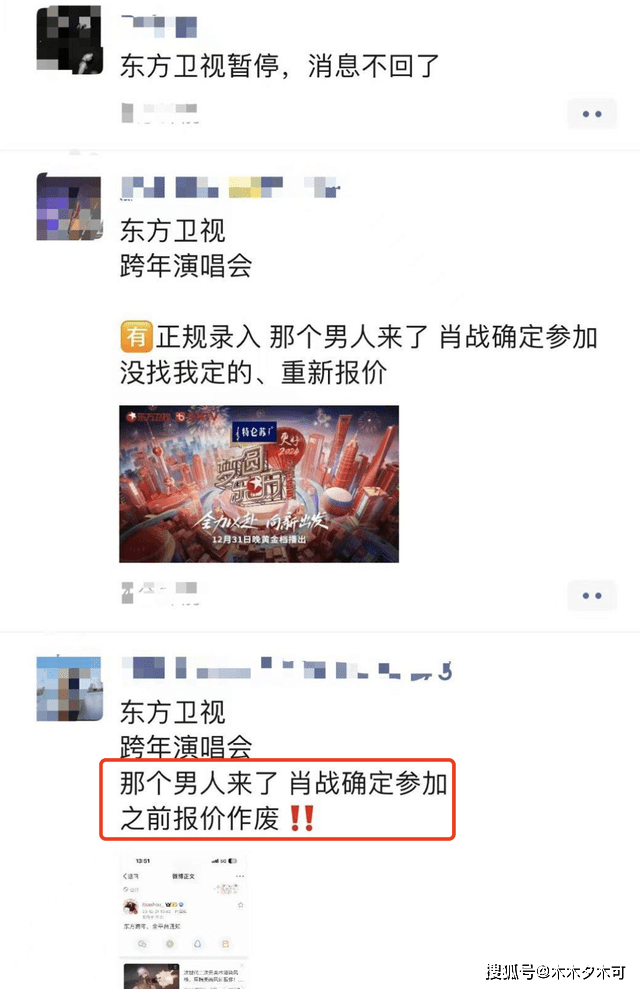Click the 搜狐号@木木夕木可 watermark
This screenshot has height=989, width=640.
tap(556, 972)
